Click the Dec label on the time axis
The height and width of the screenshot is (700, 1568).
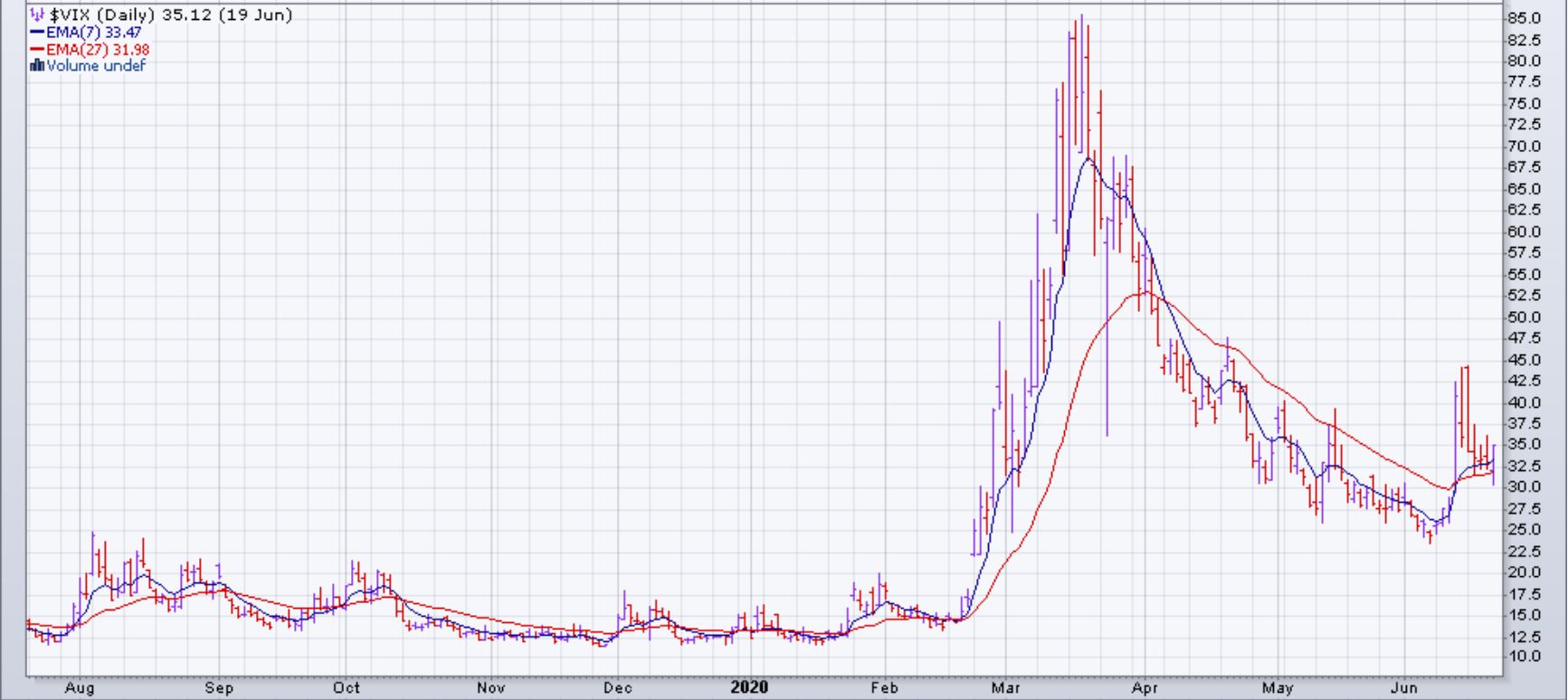click(x=617, y=688)
